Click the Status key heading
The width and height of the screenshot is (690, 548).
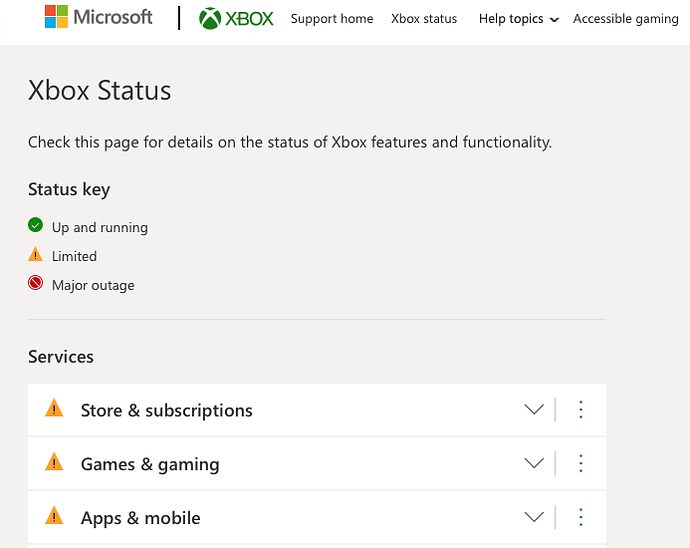69,190
